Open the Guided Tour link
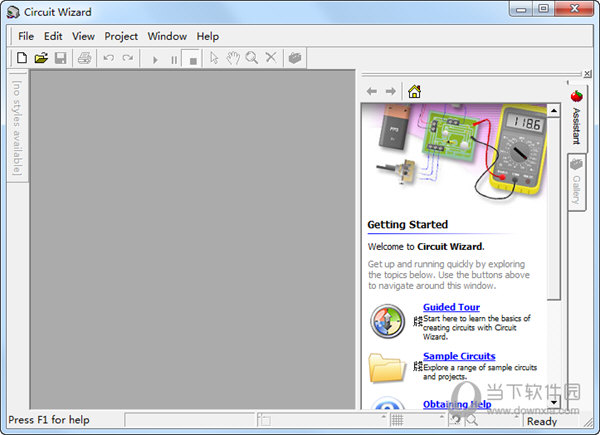This screenshot has height=435, width=600. [x=451, y=307]
